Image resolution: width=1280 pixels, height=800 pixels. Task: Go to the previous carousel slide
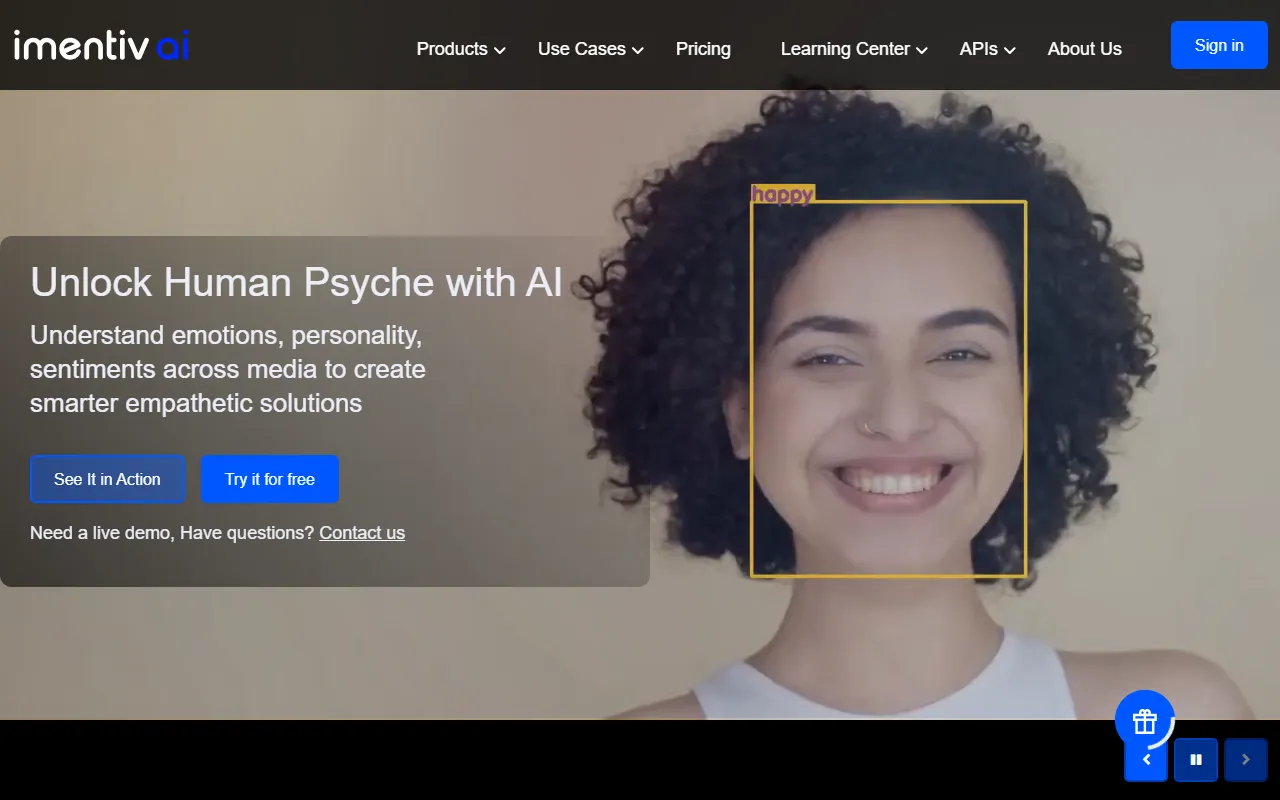pyautogui.click(x=1146, y=761)
